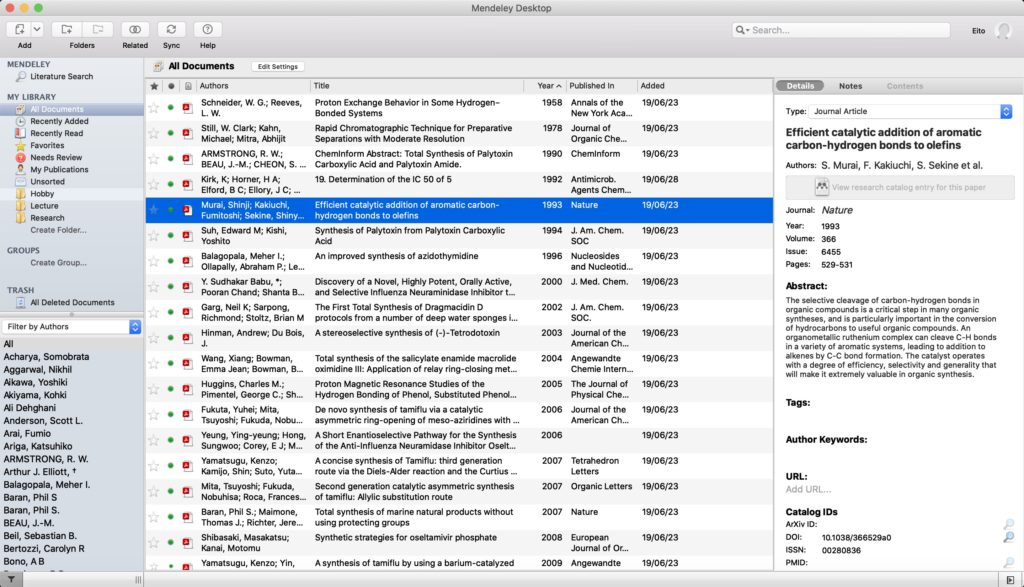
Task: Click the Add document toolbar icon
Action: 19,29
